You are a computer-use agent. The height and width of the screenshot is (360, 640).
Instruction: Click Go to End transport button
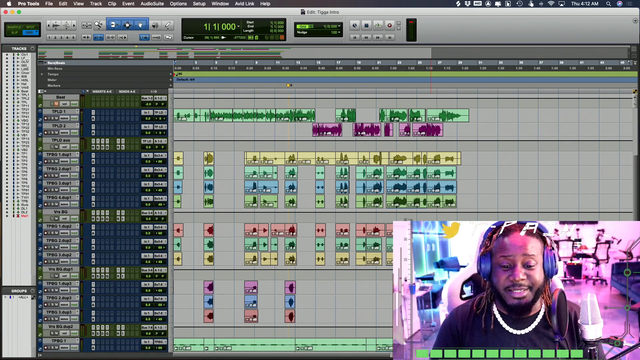tap(390, 37)
